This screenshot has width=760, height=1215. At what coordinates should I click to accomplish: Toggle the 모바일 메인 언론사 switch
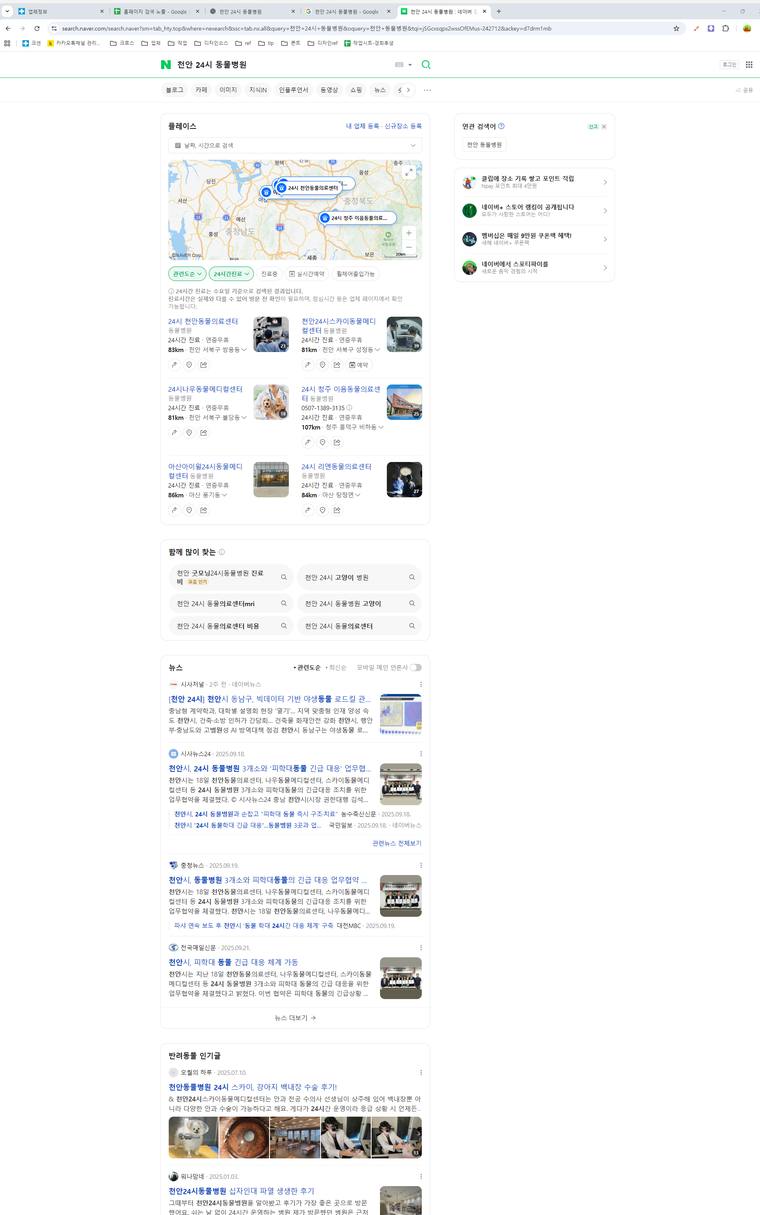point(415,667)
